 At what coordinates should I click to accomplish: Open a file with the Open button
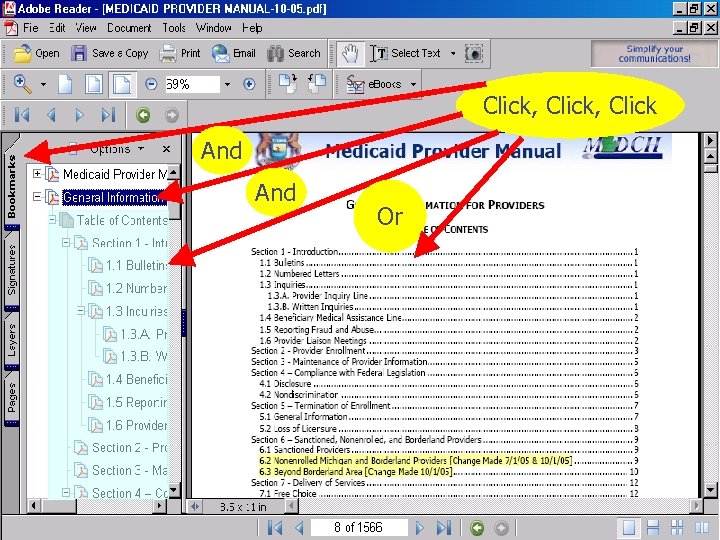(36, 54)
